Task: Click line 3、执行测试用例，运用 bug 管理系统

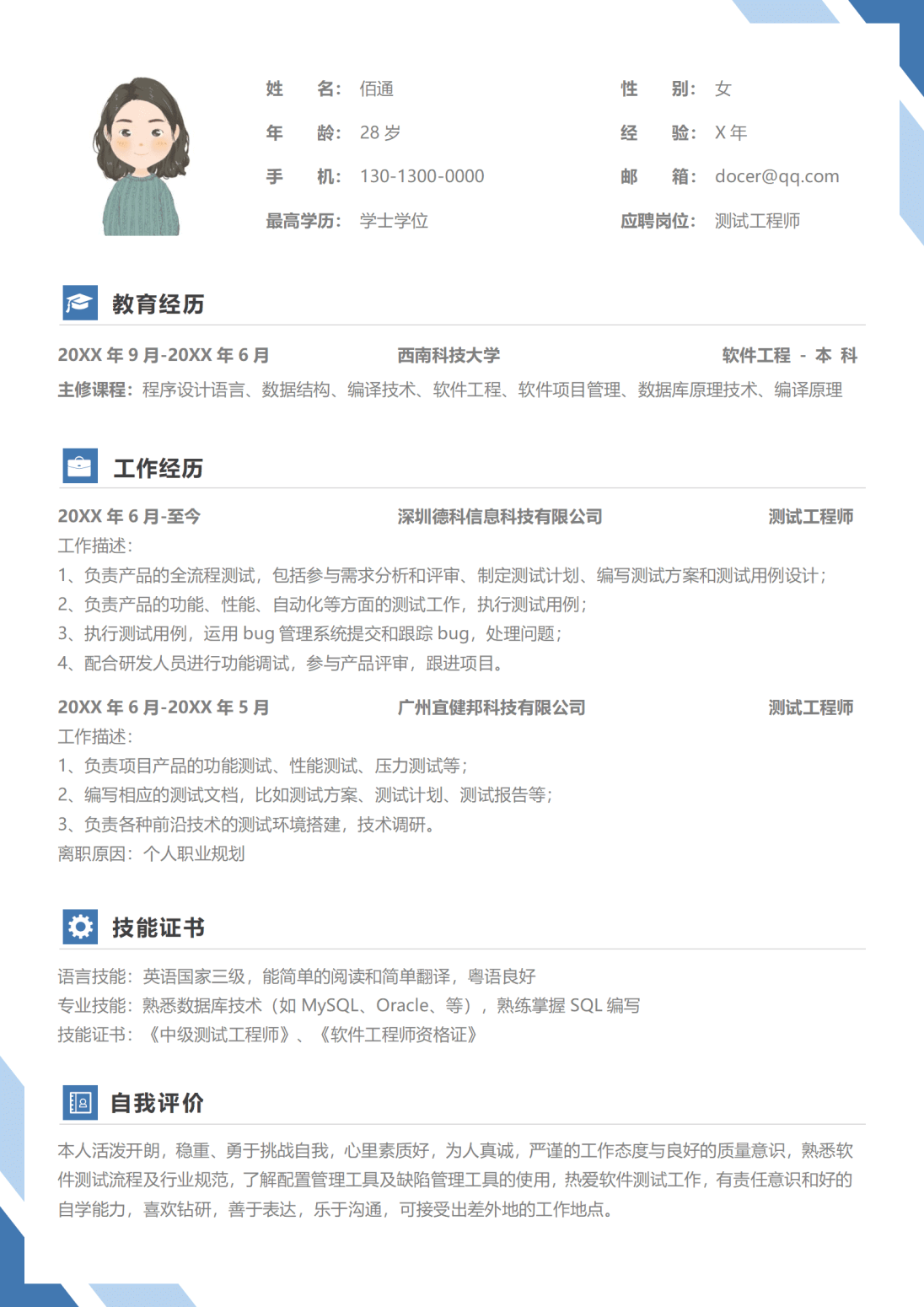Action: tap(310, 633)
